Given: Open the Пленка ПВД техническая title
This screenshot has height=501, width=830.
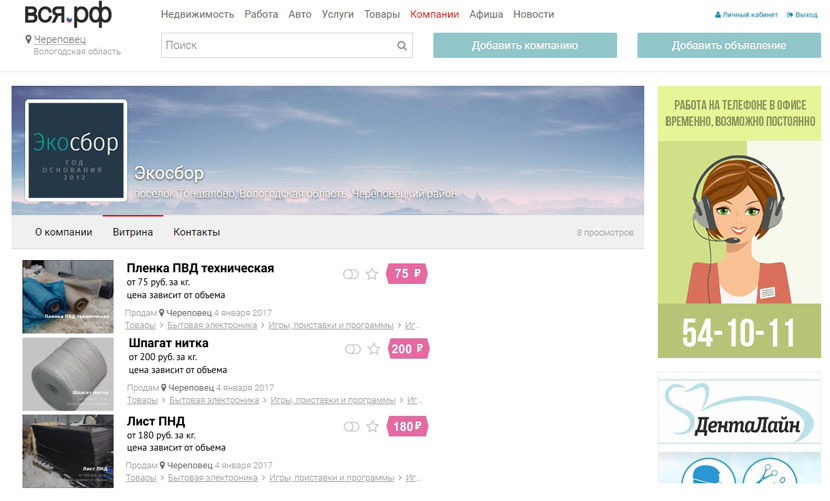Looking at the screenshot, I should point(200,268).
